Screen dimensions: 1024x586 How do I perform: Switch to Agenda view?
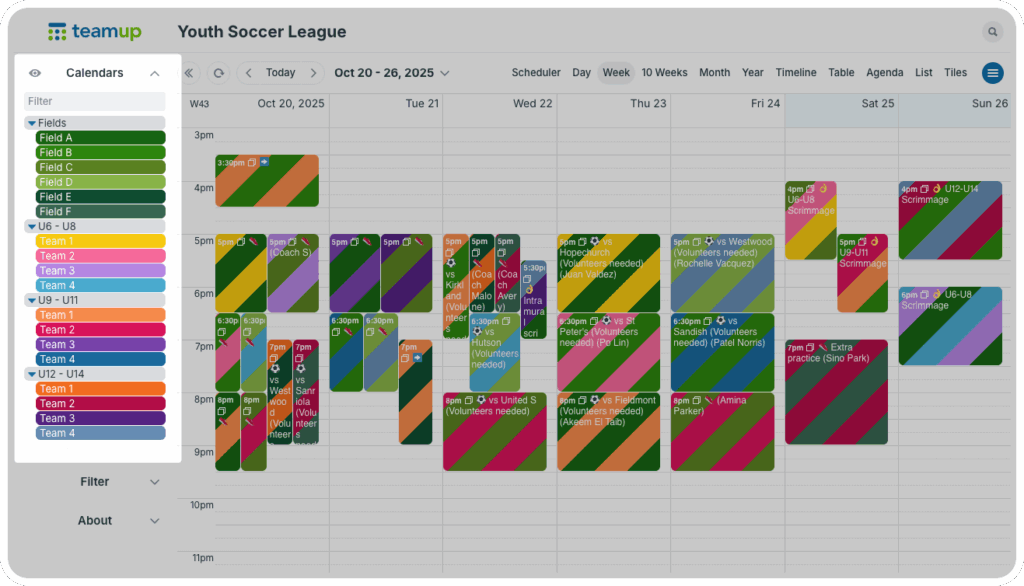[884, 73]
